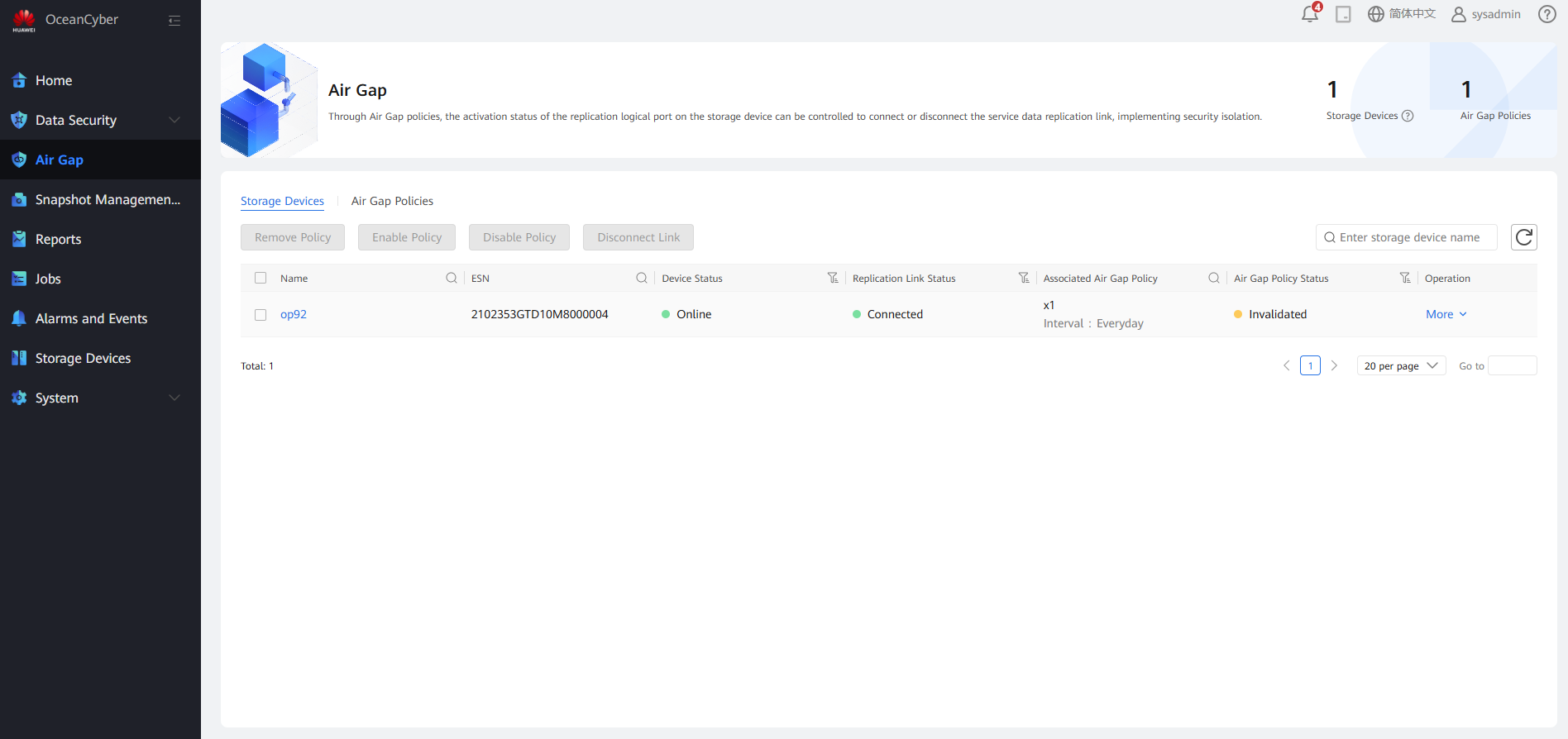Image resolution: width=1568 pixels, height=739 pixels.
Task: Refresh the storage devices table
Action: (1523, 237)
